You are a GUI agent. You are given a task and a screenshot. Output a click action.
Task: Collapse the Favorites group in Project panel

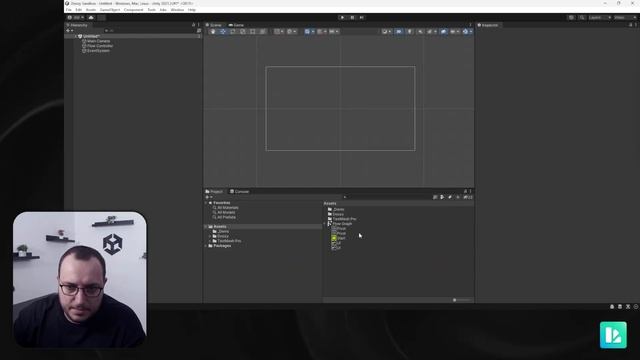(206, 203)
